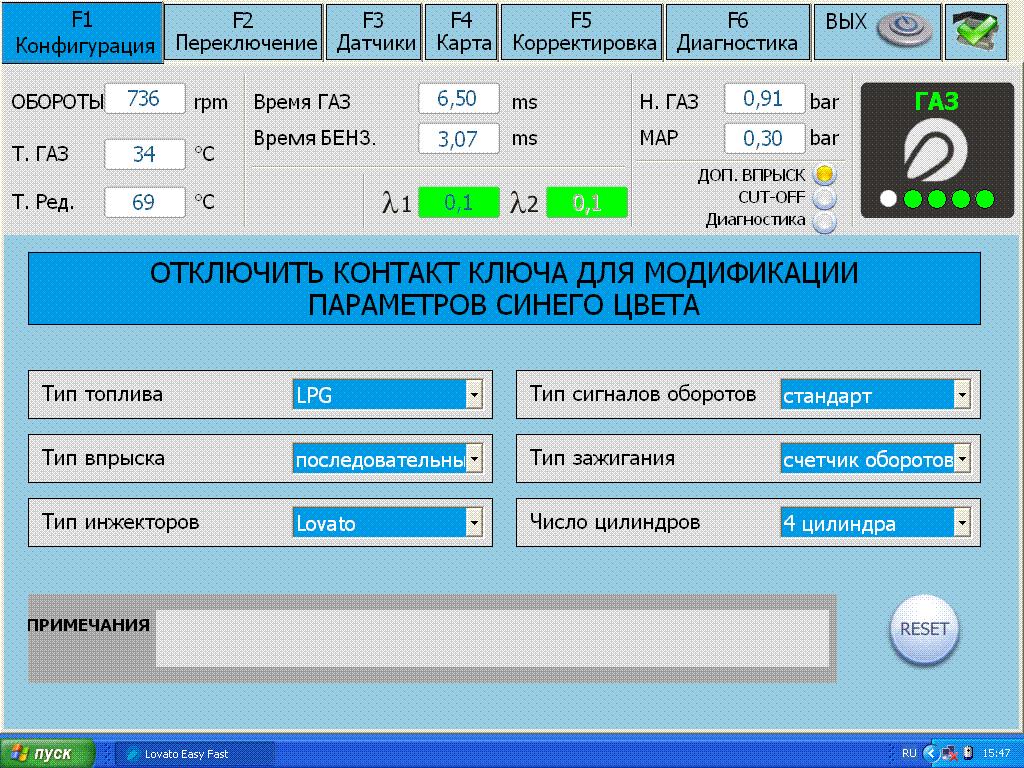Open F5 Корректировка tab
1024x768 pixels.
click(x=582, y=32)
